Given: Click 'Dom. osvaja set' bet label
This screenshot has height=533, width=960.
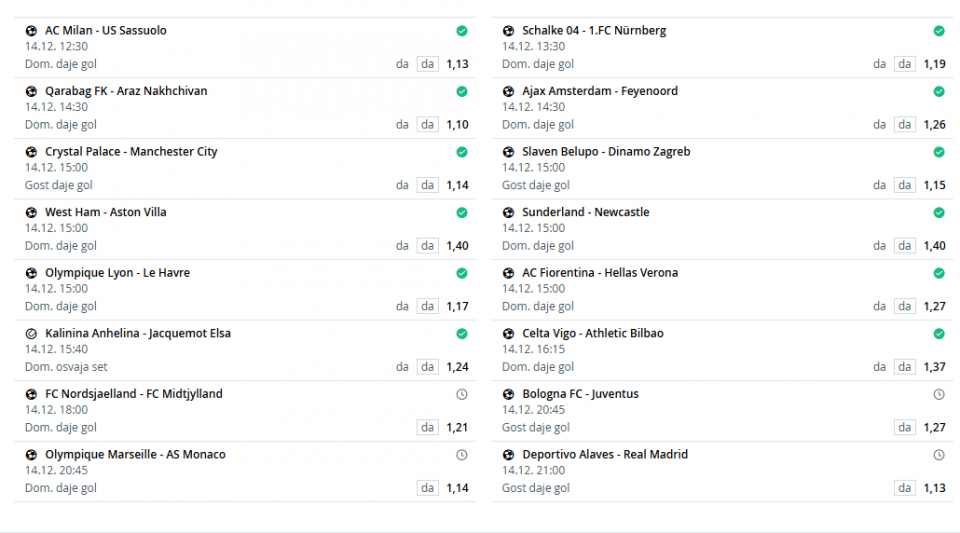Looking at the screenshot, I should point(66,367).
